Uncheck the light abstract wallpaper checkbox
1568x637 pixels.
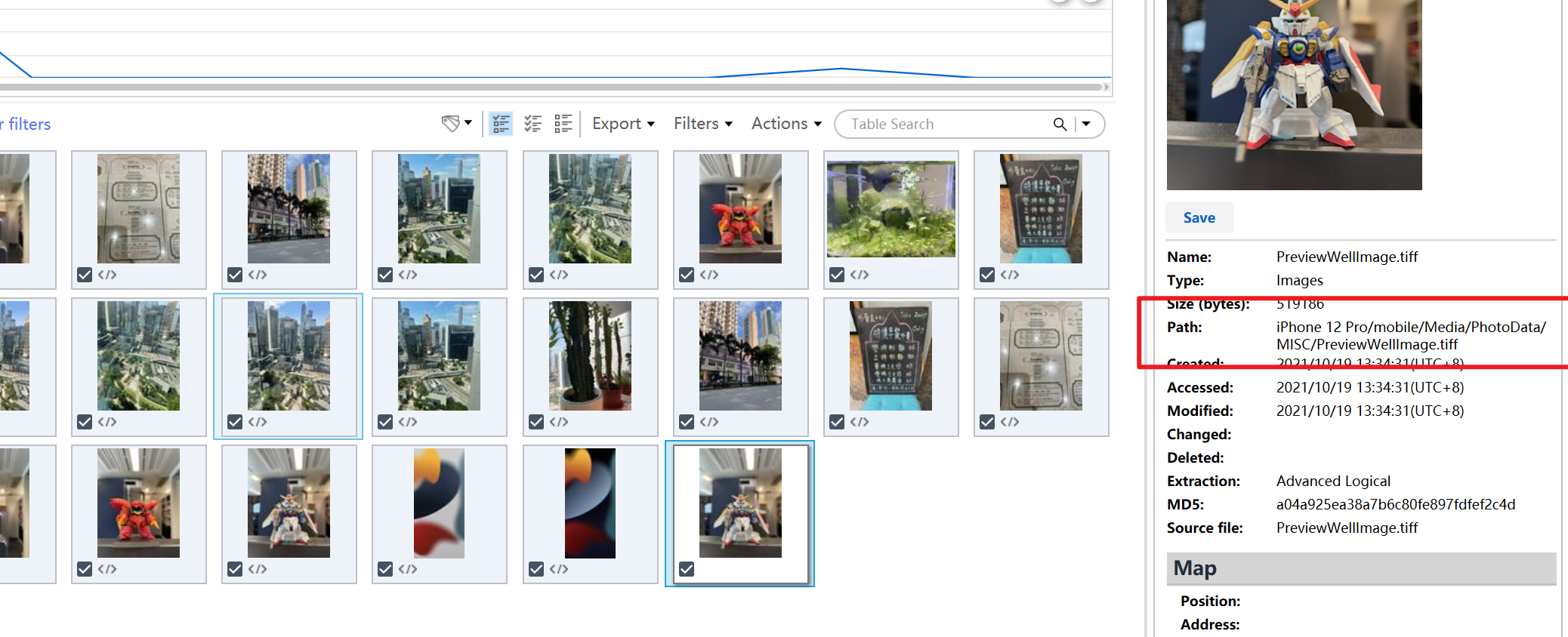385,569
